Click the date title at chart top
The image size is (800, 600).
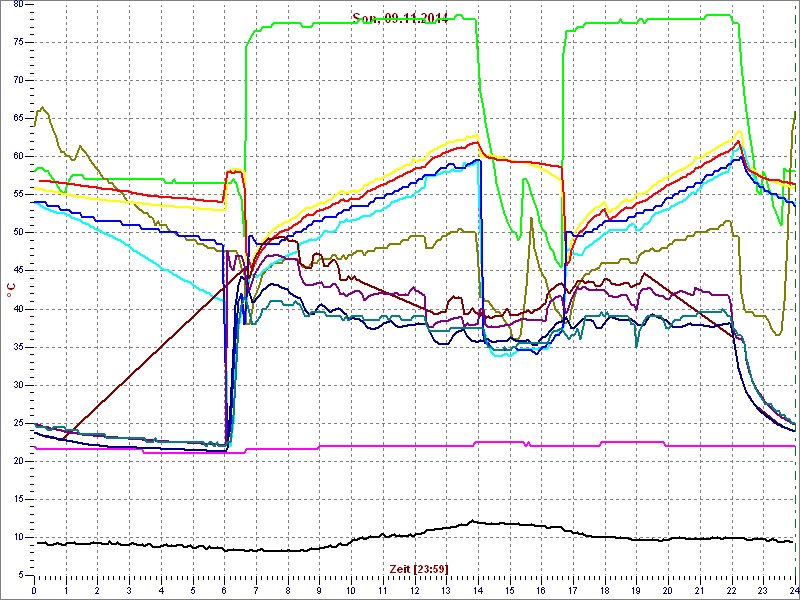coord(400,18)
